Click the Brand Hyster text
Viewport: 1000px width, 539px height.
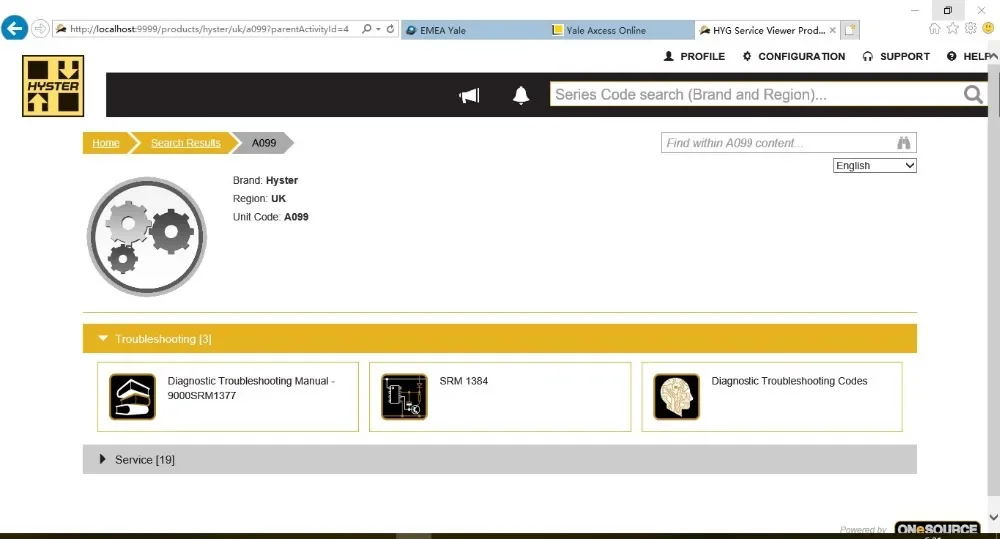(x=265, y=181)
